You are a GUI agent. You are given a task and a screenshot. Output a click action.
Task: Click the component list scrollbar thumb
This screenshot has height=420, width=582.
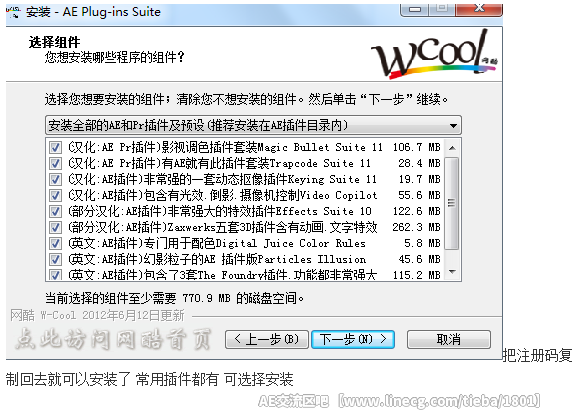coord(452,203)
